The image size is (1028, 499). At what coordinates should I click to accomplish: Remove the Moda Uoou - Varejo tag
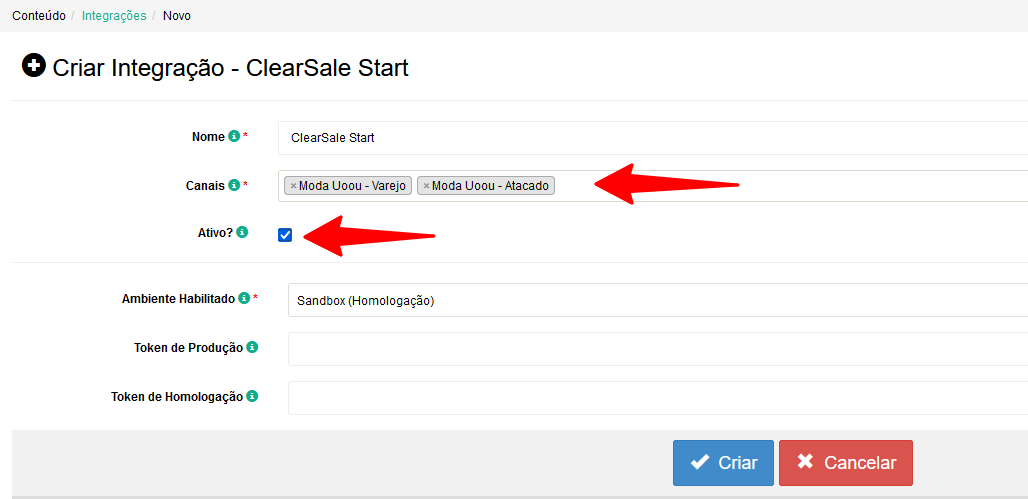coord(293,186)
